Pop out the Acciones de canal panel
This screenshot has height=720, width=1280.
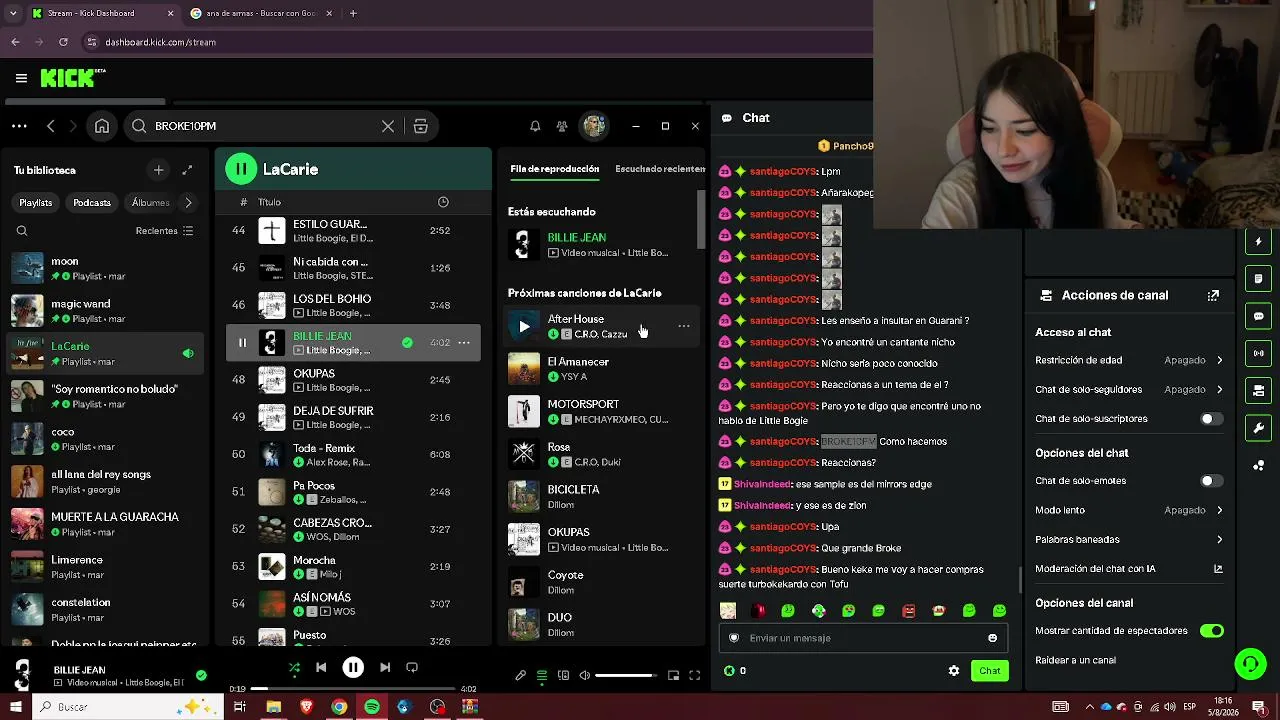[x=1213, y=295]
